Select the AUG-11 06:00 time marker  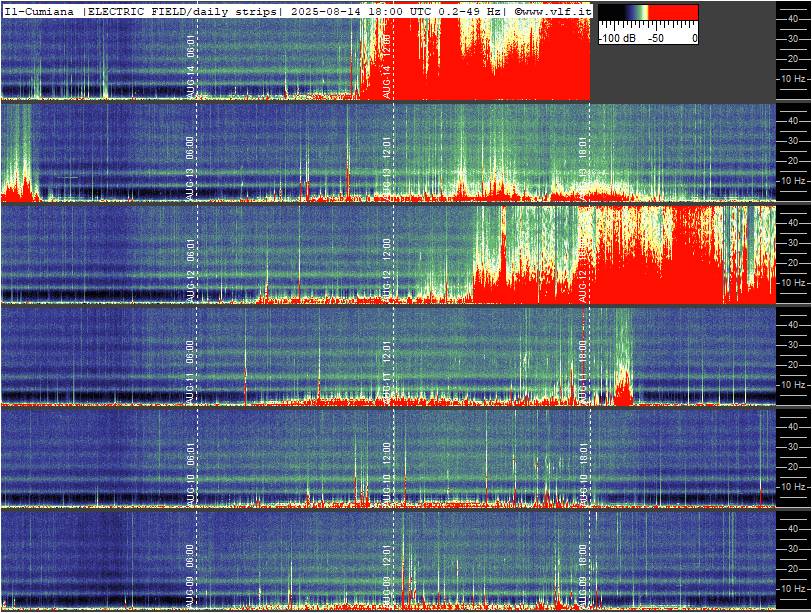point(191,372)
